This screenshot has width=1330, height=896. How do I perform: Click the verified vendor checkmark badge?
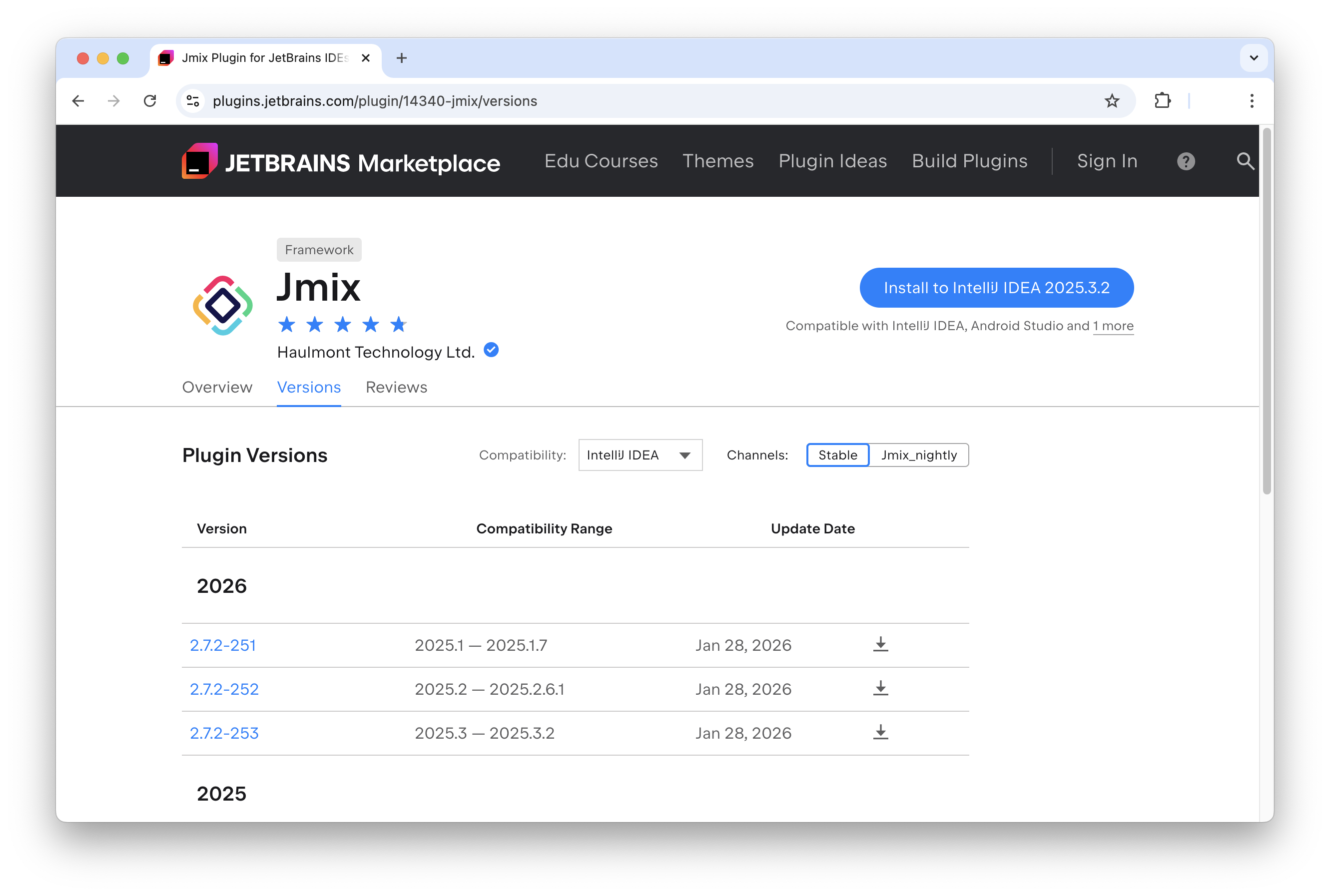[491, 350]
